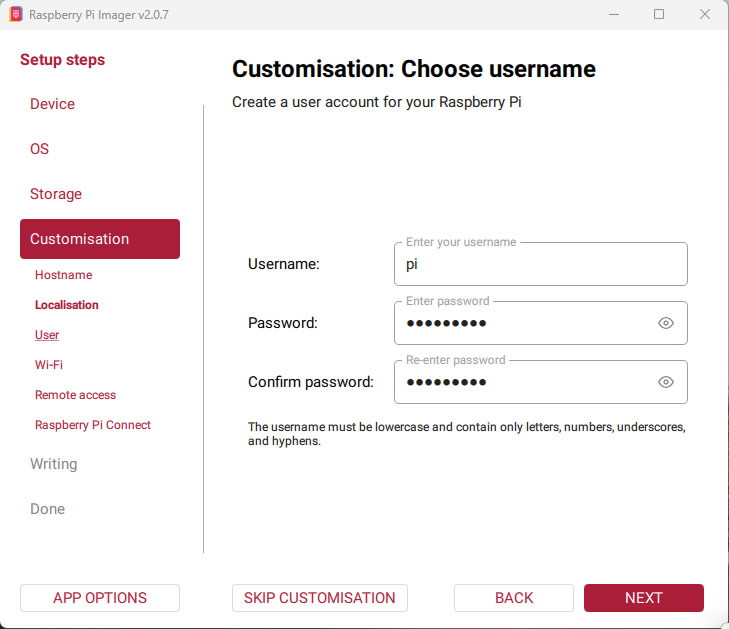Select the Customisation step in sidebar
Viewport: 729px width, 629px height.
pos(100,239)
